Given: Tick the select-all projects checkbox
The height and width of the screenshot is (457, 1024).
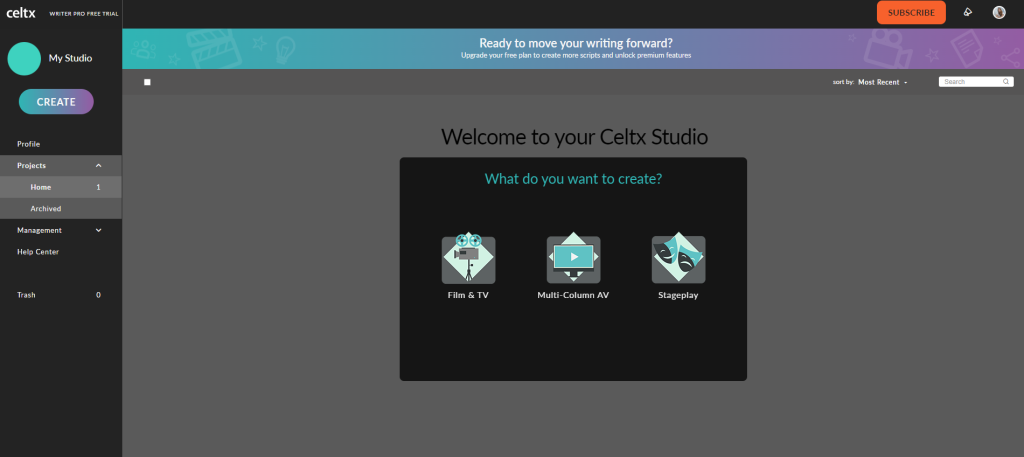Looking at the screenshot, I should (147, 82).
